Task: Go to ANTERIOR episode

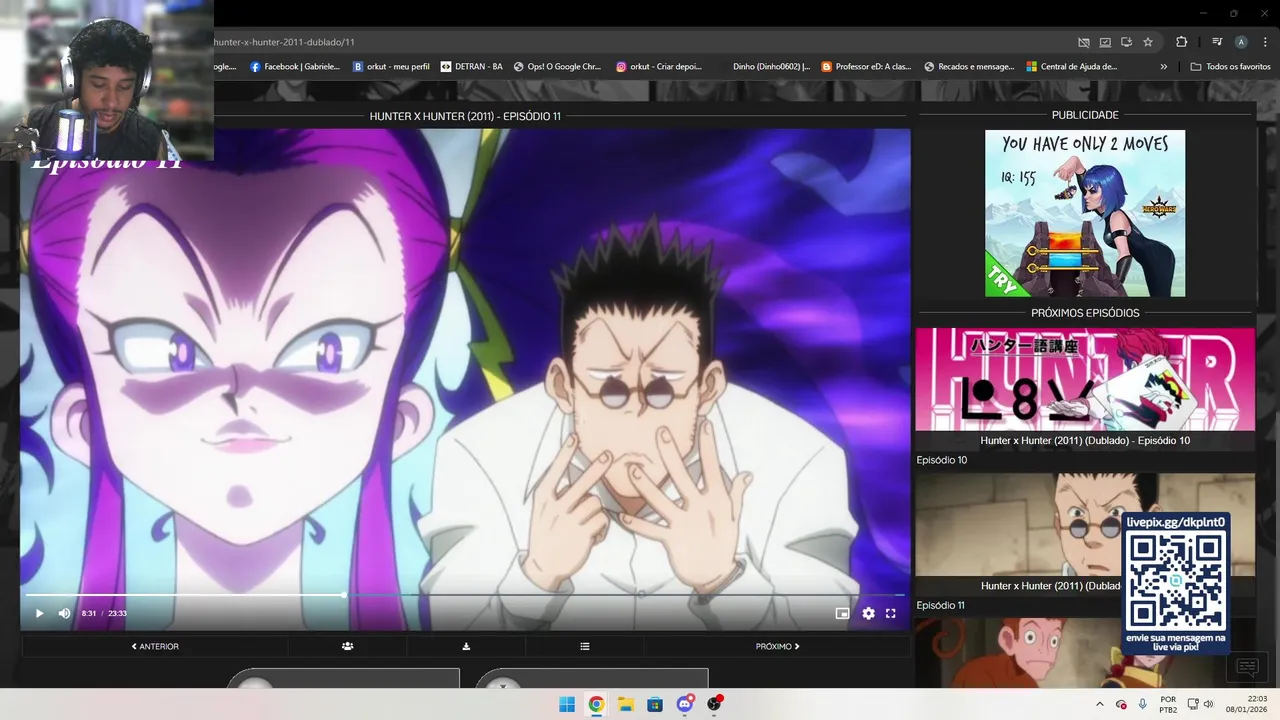Action: (155, 646)
